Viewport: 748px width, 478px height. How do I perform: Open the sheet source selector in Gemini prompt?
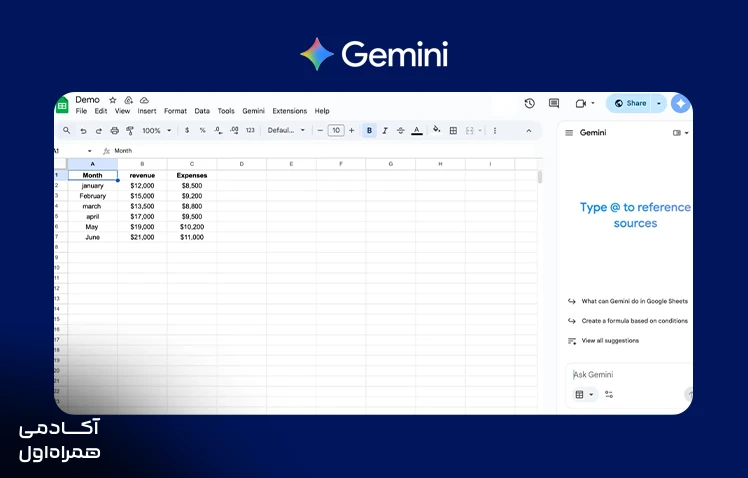pos(584,395)
